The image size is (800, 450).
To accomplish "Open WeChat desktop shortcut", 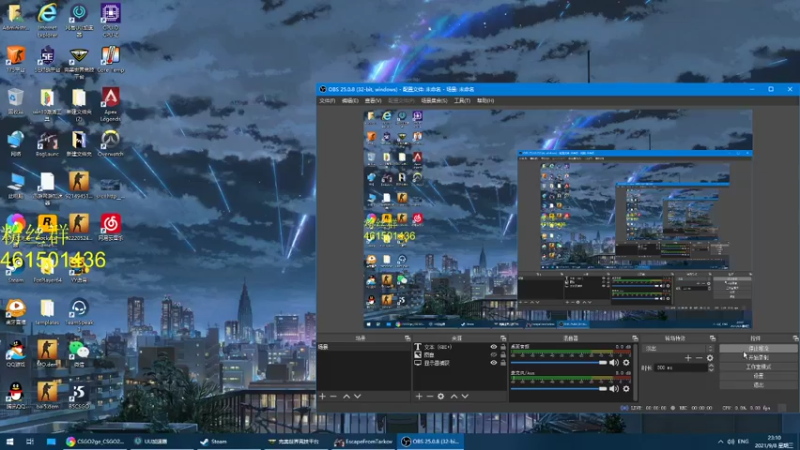I will click(78, 354).
